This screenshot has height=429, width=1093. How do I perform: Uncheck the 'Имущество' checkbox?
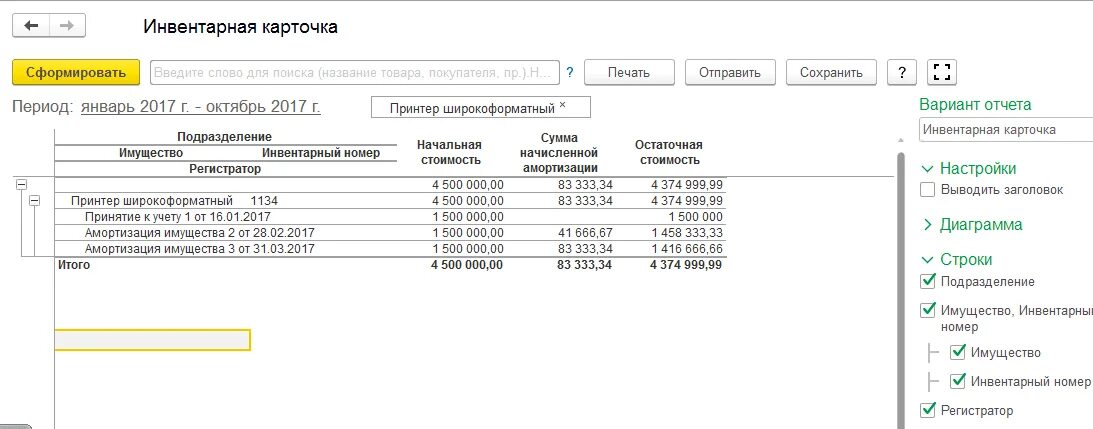pyautogui.click(x=958, y=352)
